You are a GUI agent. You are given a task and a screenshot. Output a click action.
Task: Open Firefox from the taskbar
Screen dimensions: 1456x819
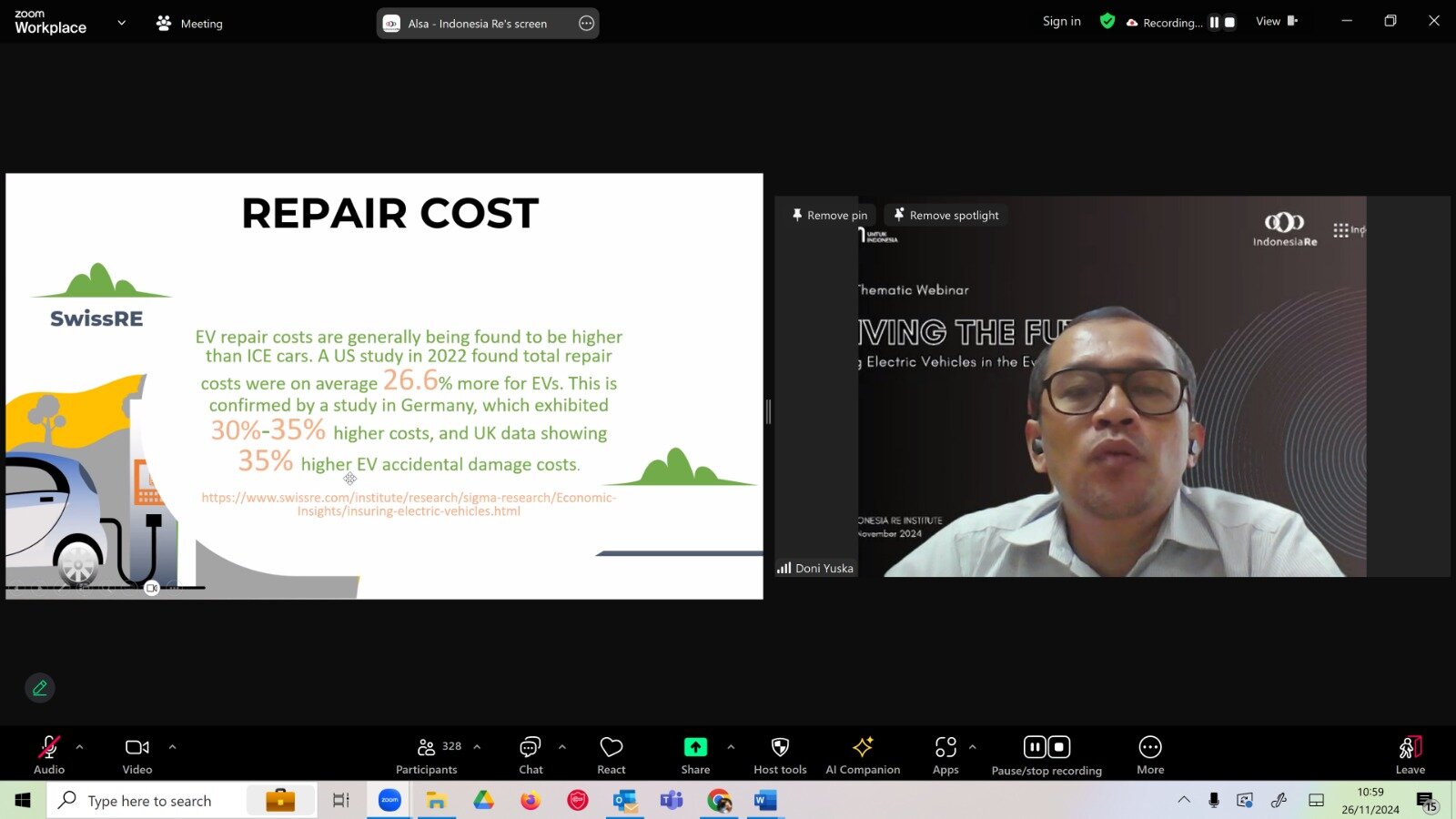[x=531, y=801]
